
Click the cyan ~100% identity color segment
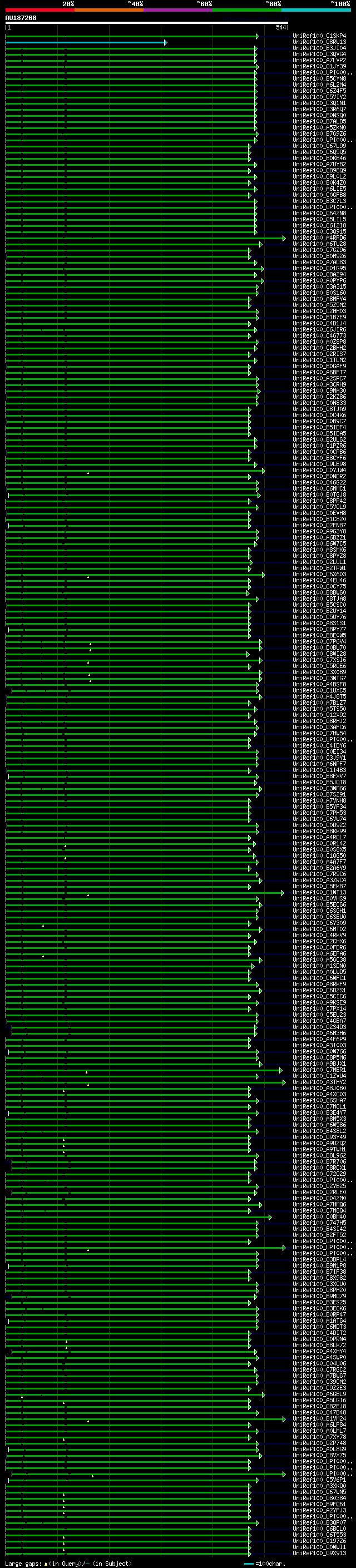tap(317, 10)
